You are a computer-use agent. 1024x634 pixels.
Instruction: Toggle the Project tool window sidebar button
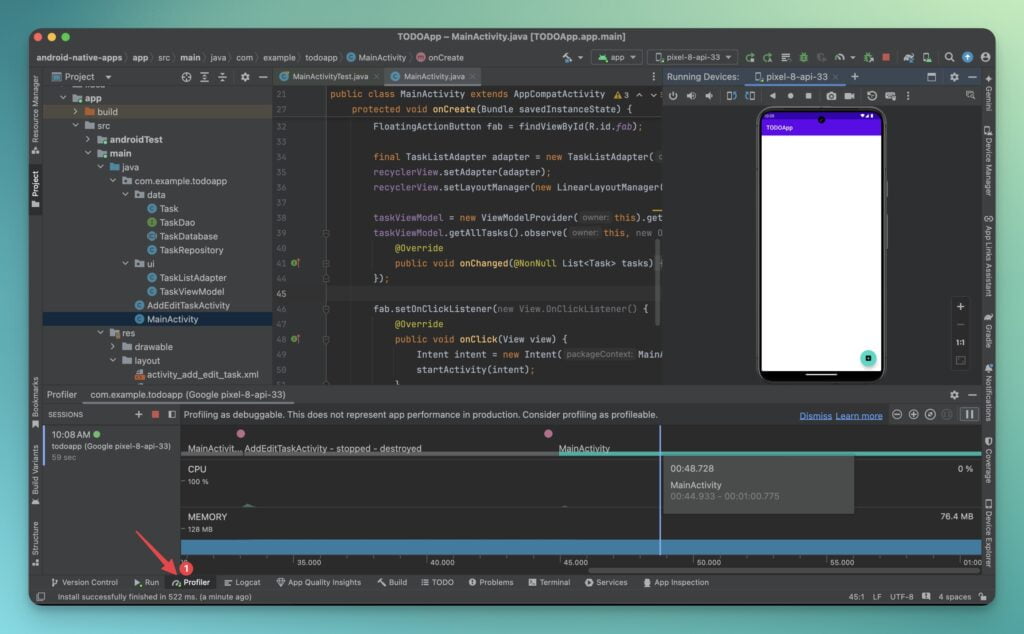click(x=35, y=189)
